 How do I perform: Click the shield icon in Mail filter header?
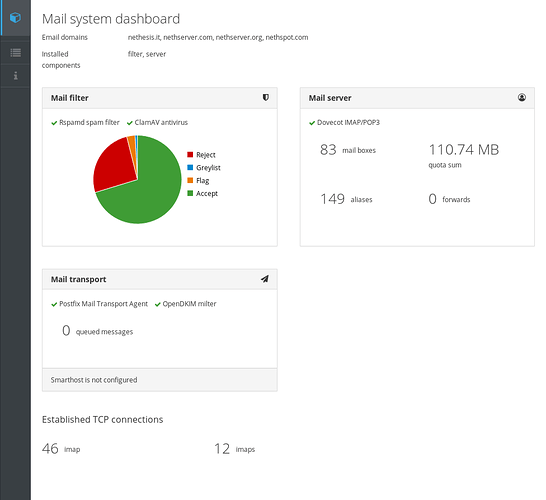point(266,97)
